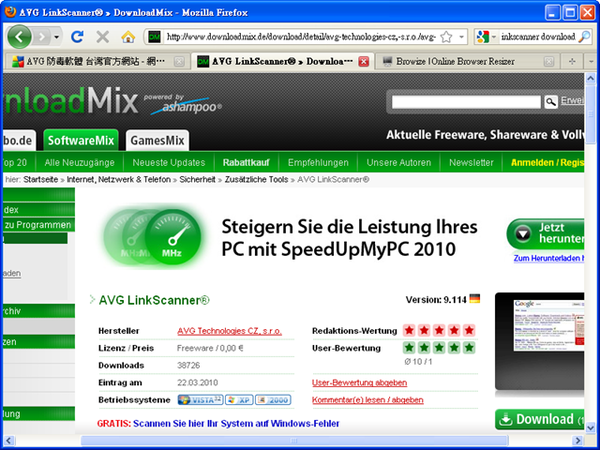Click the horizontal scrollbar right arrow

tap(578, 440)
